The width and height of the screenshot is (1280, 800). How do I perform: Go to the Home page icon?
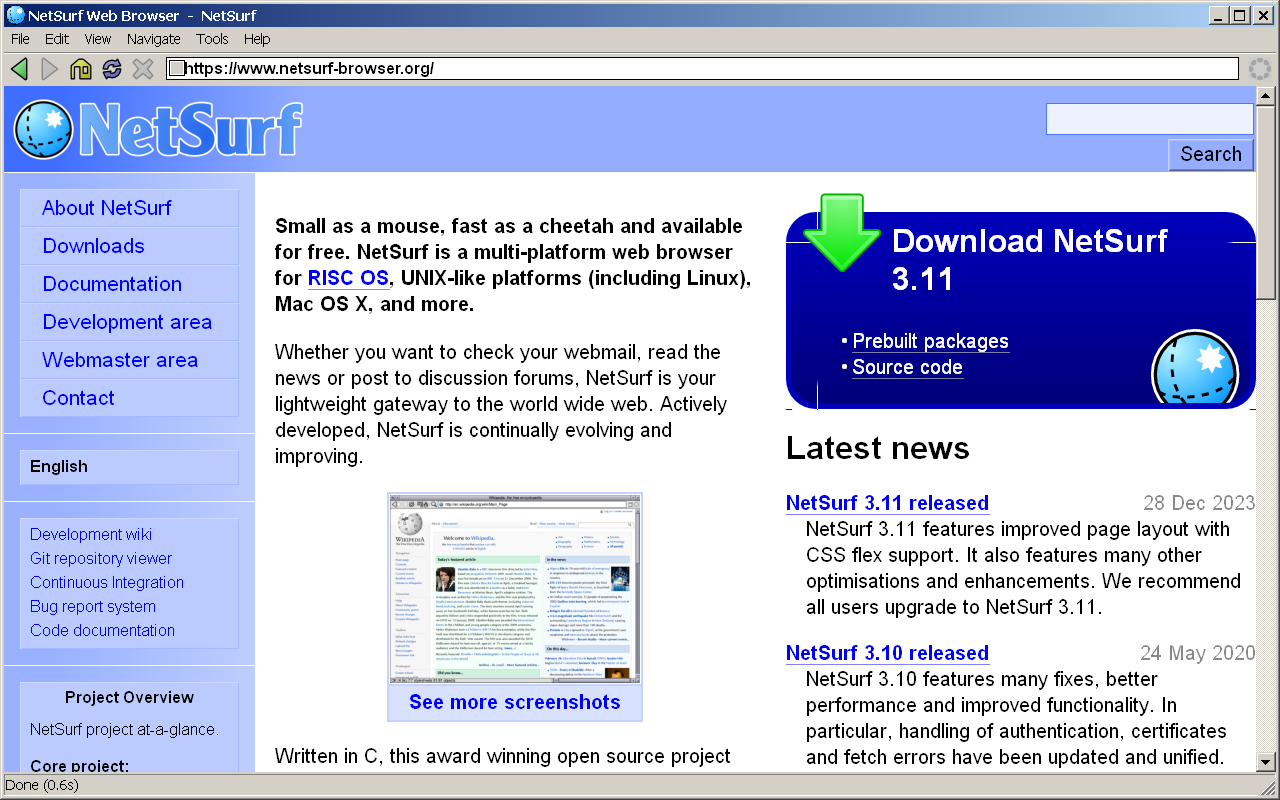(81, 69)
